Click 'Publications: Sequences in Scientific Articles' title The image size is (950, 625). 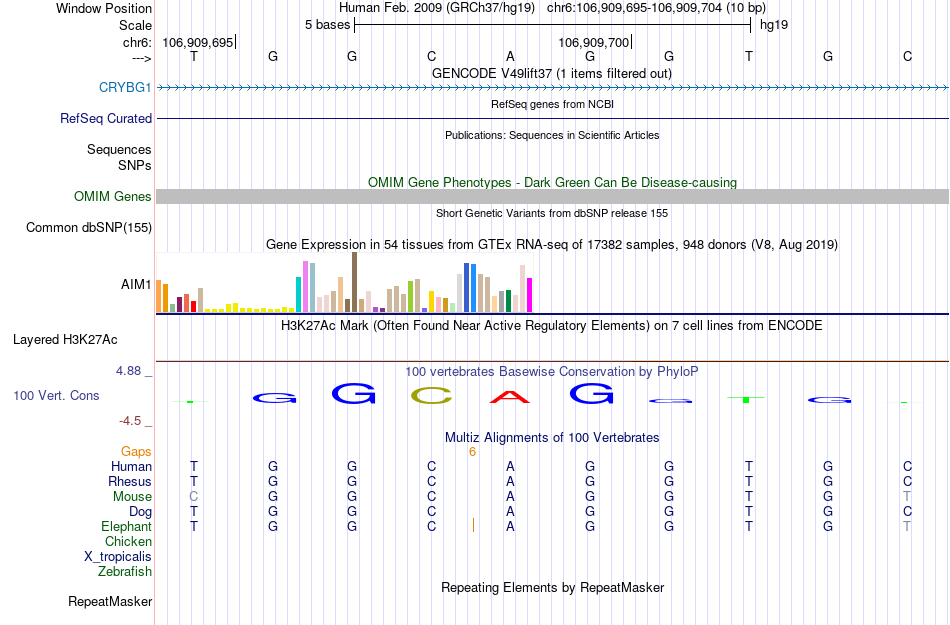(x=552, y=135)
